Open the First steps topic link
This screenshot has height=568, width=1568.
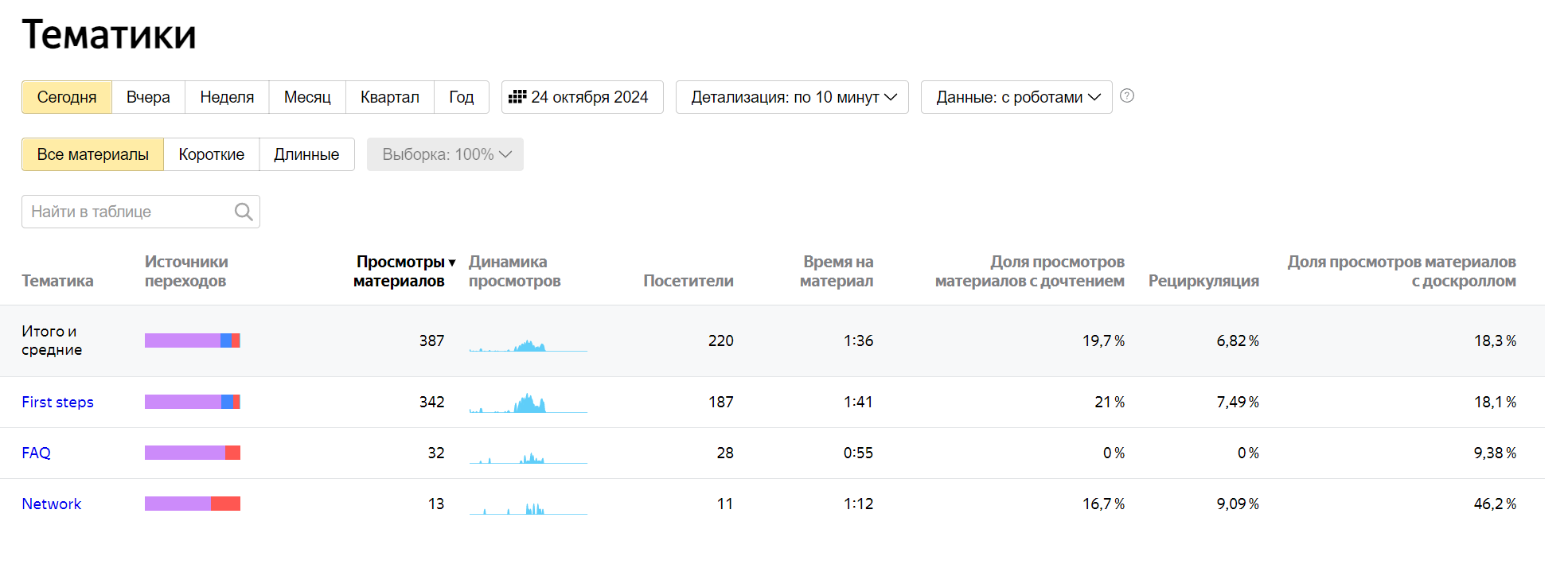[x=57, y=403]
